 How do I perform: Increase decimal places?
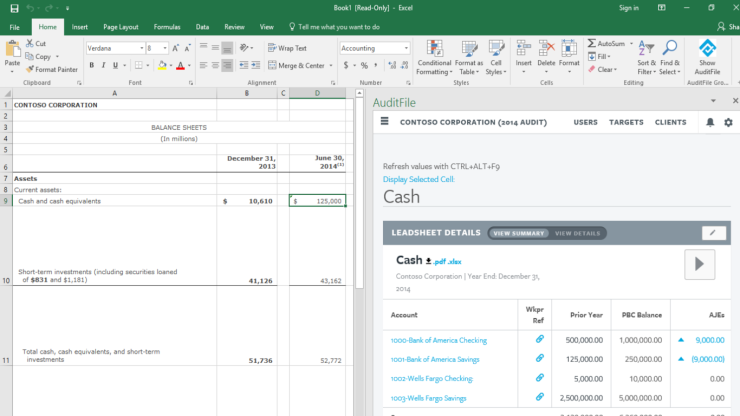[x=392, y=66]
